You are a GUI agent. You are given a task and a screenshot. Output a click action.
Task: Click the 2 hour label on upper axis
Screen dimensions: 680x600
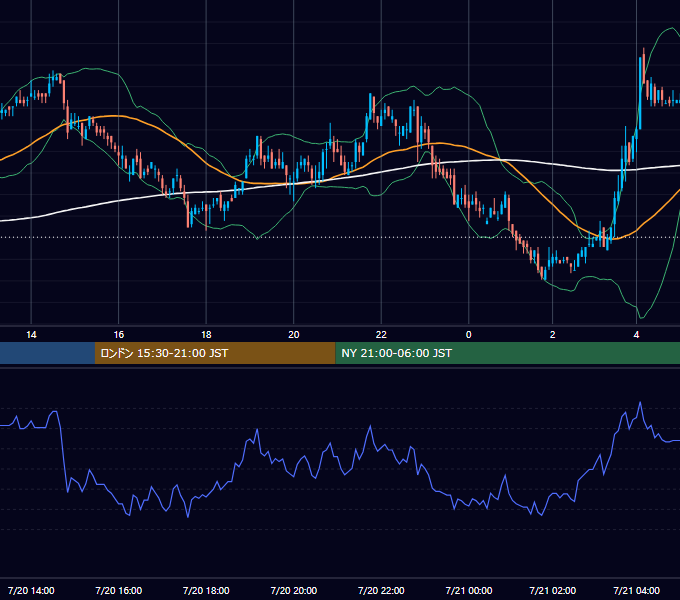pos(552,335)
